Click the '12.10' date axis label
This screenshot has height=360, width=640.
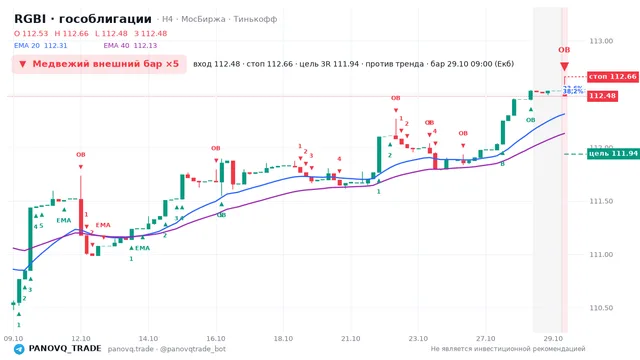pos(80,339)
